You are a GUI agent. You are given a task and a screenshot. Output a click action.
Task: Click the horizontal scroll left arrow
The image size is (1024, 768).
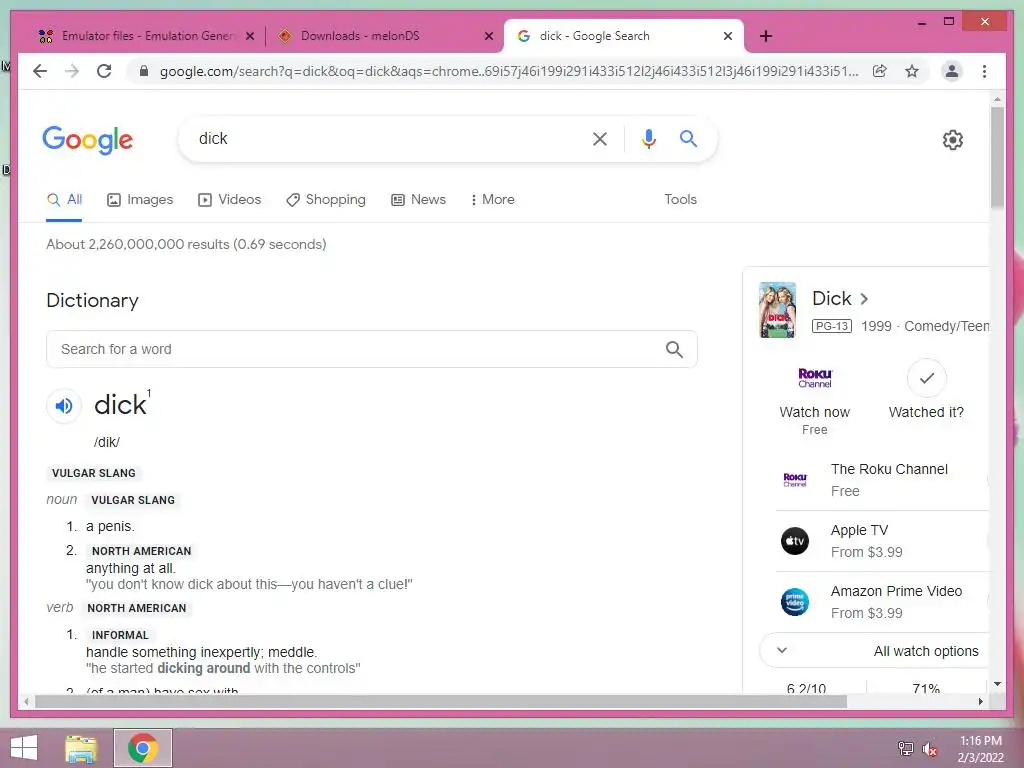(x=26, y=701)
